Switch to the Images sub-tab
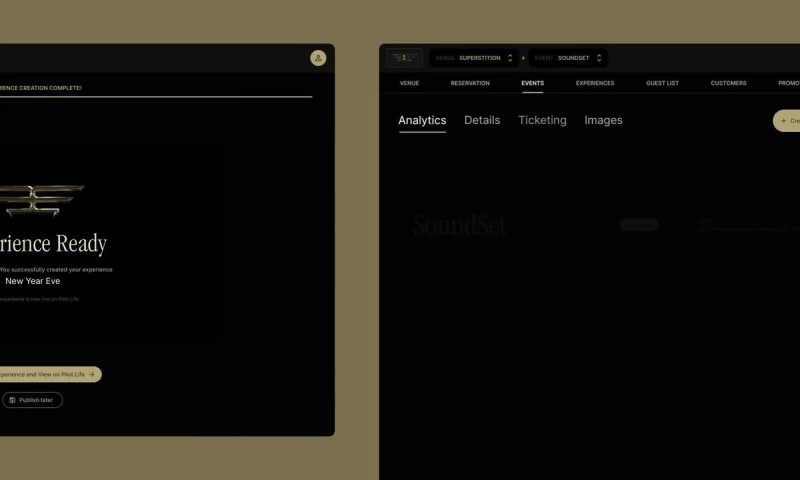800x480 pixels. pos(603,120)
